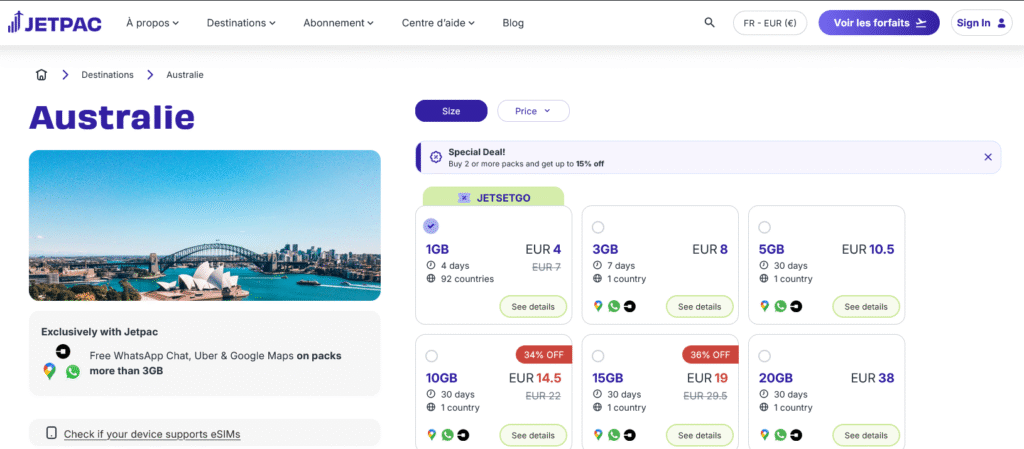See details for the 1GB pack
1024x449 pixels.
533,307
